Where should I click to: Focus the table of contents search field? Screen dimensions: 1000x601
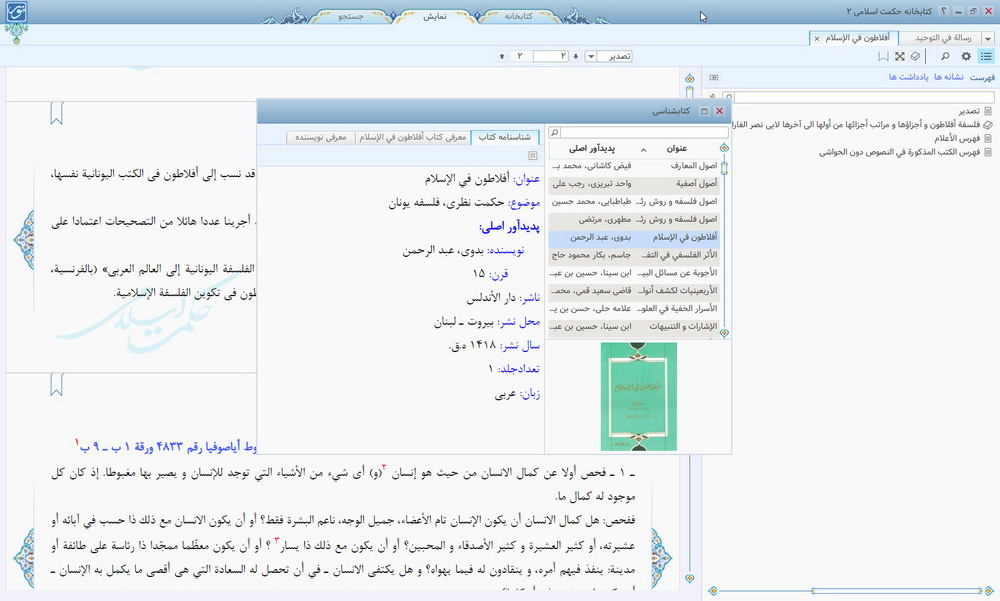tap(864, 97)
